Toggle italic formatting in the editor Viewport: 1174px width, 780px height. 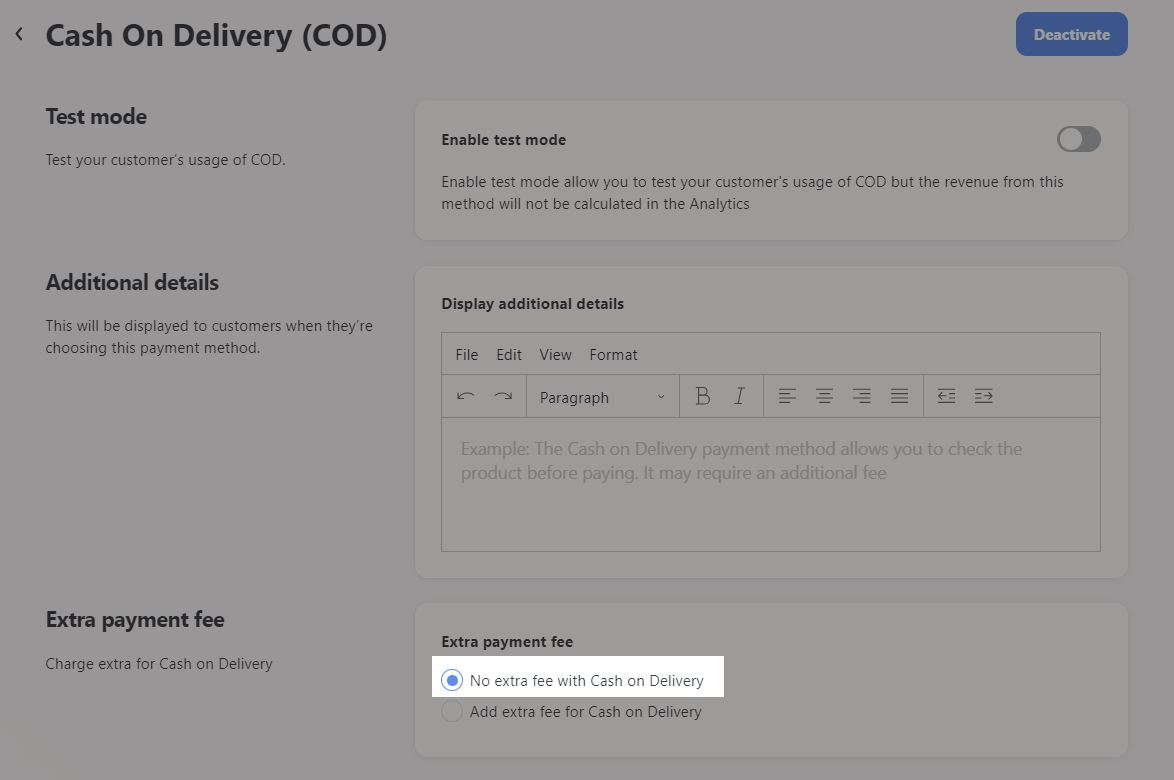[740, 396]
